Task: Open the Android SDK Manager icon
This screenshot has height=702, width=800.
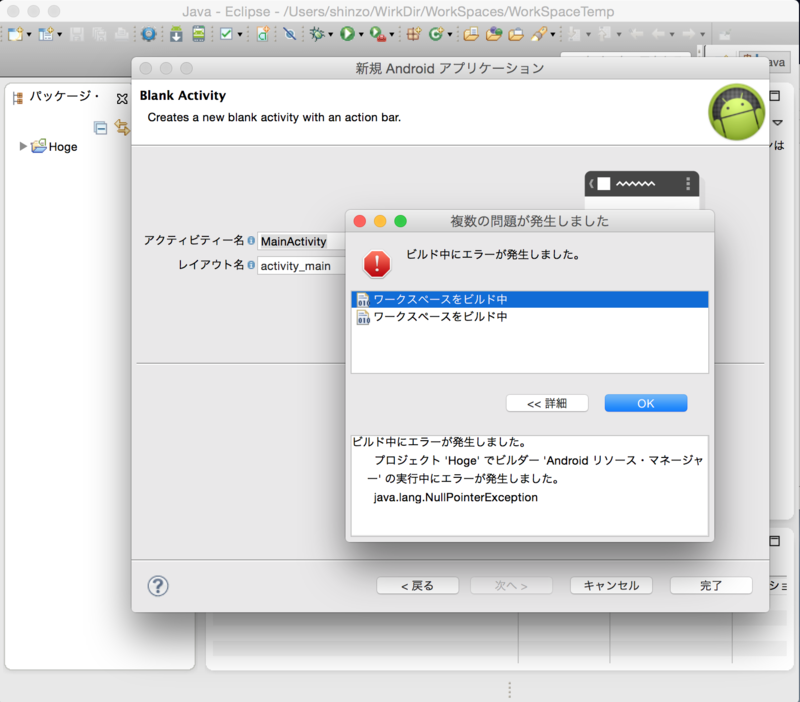Action: (176, 34)
